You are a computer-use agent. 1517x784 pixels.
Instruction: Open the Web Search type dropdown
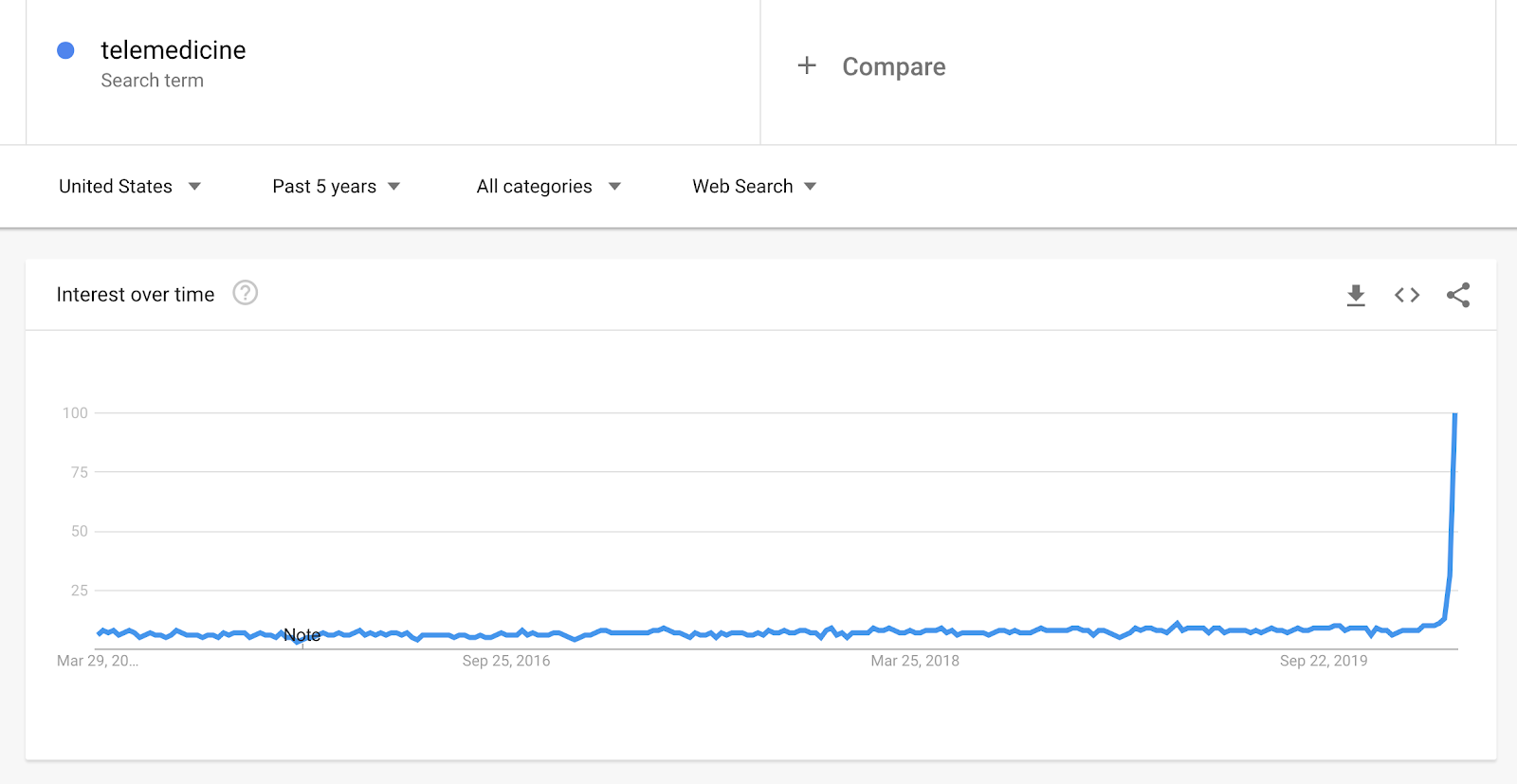coord(755,187)
